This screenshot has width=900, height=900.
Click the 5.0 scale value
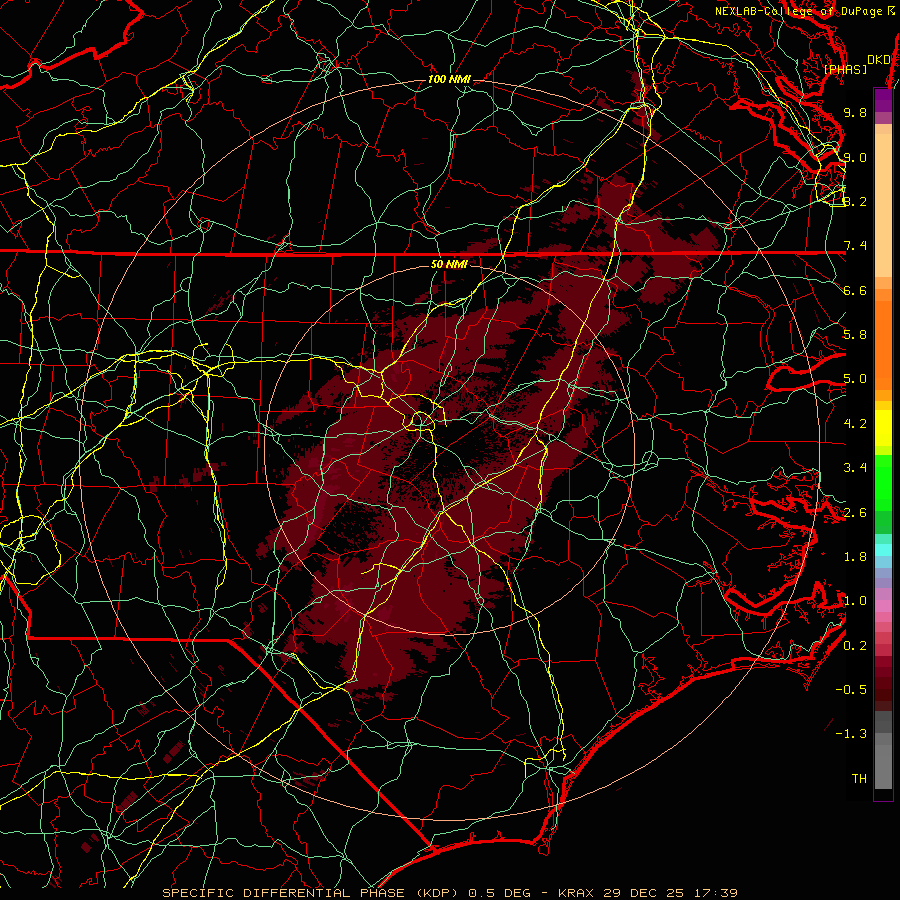(x=855, y=379)
